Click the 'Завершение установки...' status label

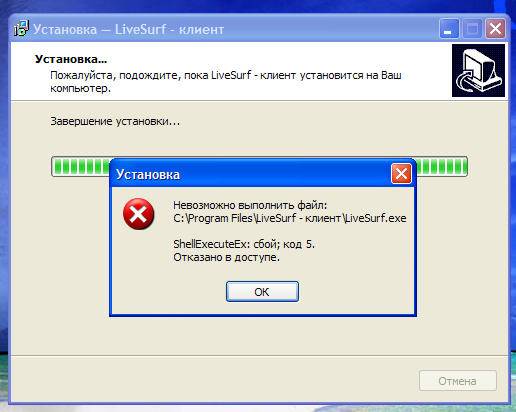[x=115, y=121]
